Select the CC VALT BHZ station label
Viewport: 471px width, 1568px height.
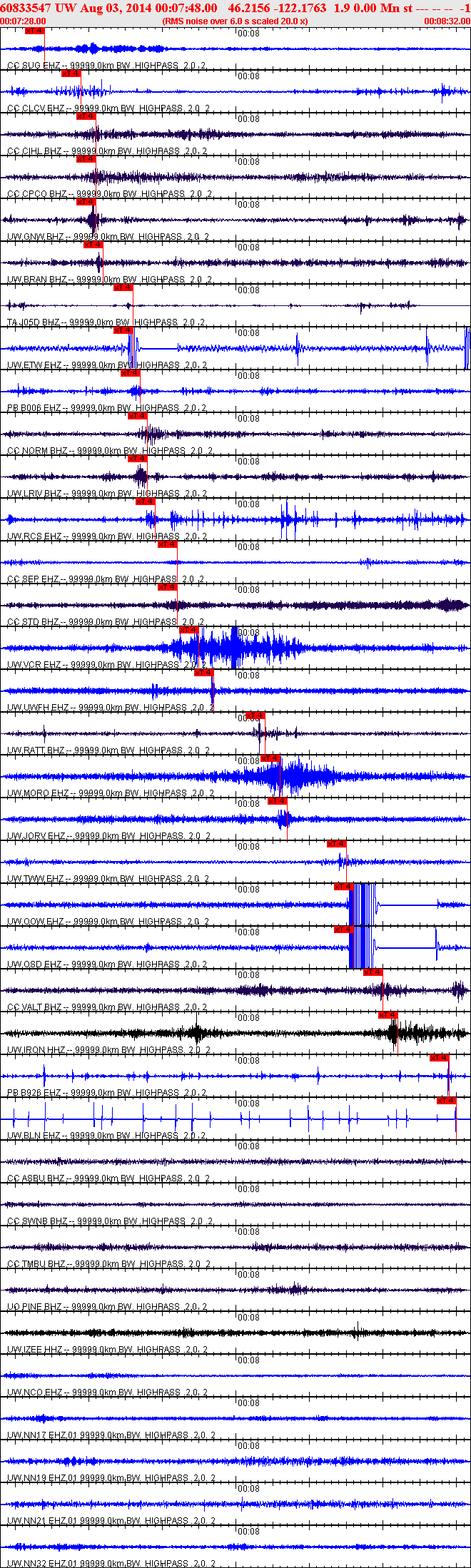pos(107,1007)
